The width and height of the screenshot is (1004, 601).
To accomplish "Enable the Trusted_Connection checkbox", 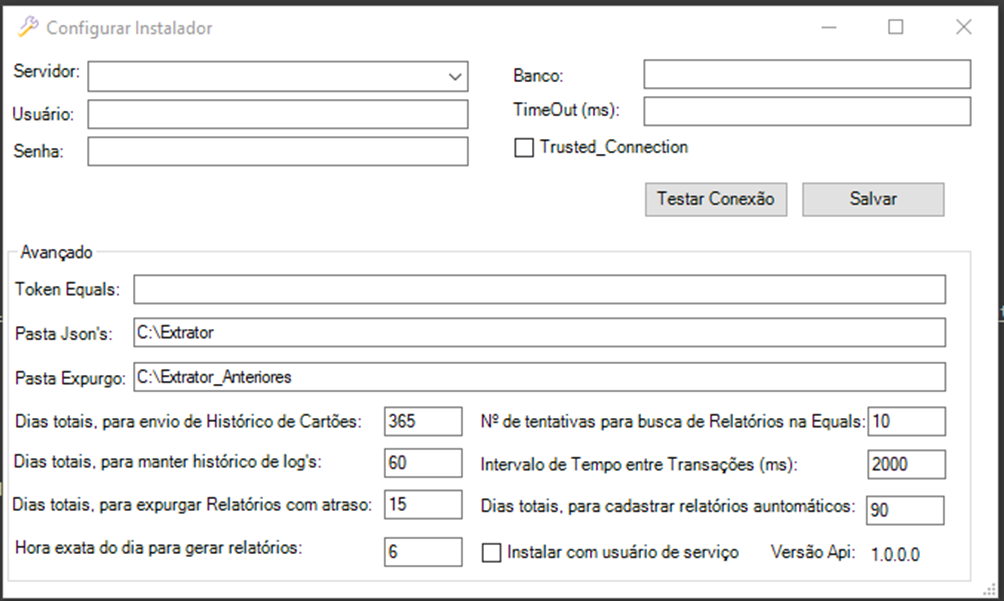I will pyautogui.click(x=524, y=148).
